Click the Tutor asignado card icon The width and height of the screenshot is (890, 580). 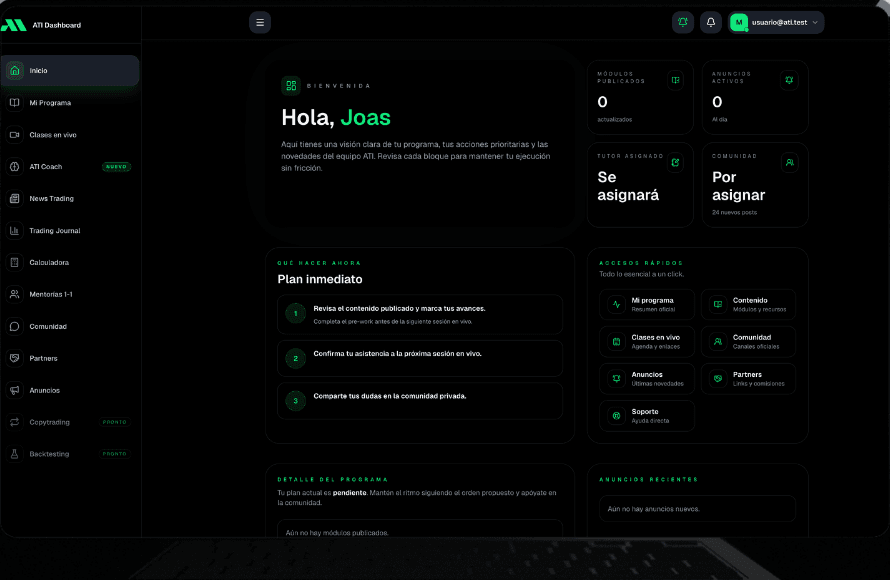pos(675,162)
